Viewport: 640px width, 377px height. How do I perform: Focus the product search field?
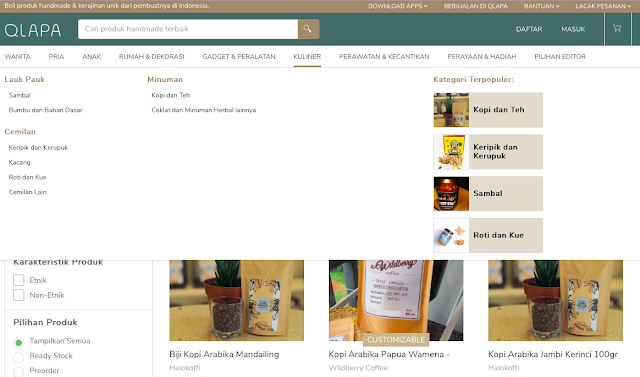(x=188, y=29)
